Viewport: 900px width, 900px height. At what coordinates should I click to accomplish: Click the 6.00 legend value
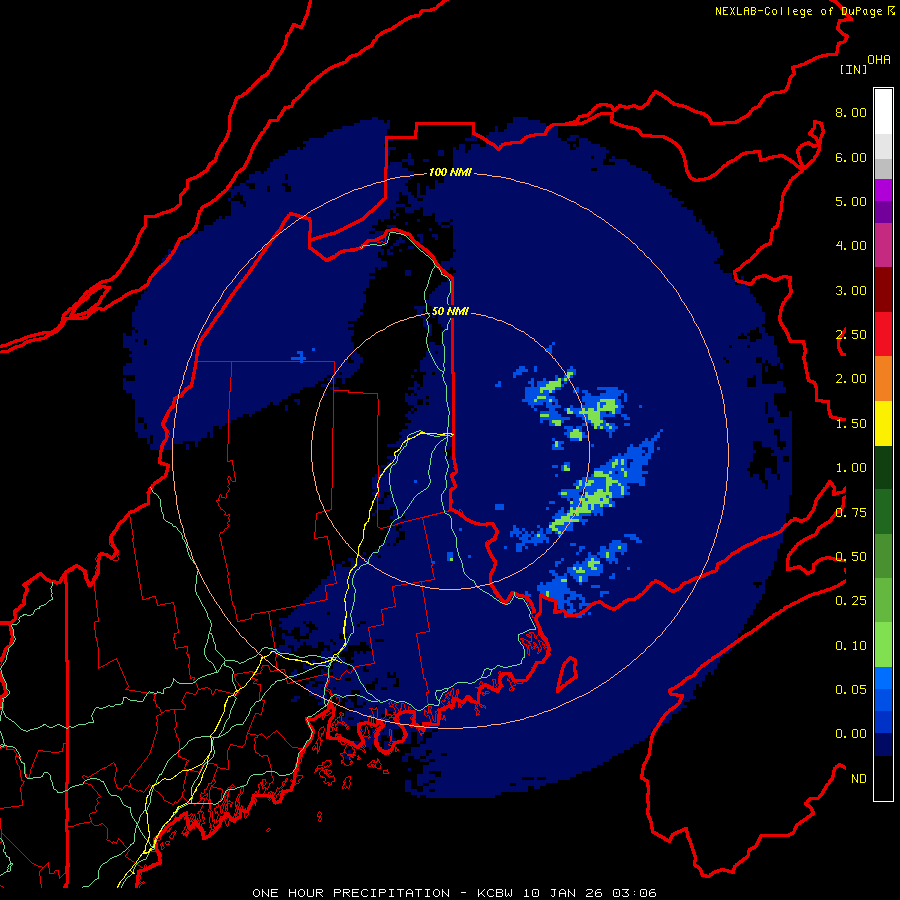click(x=851, y=157)
